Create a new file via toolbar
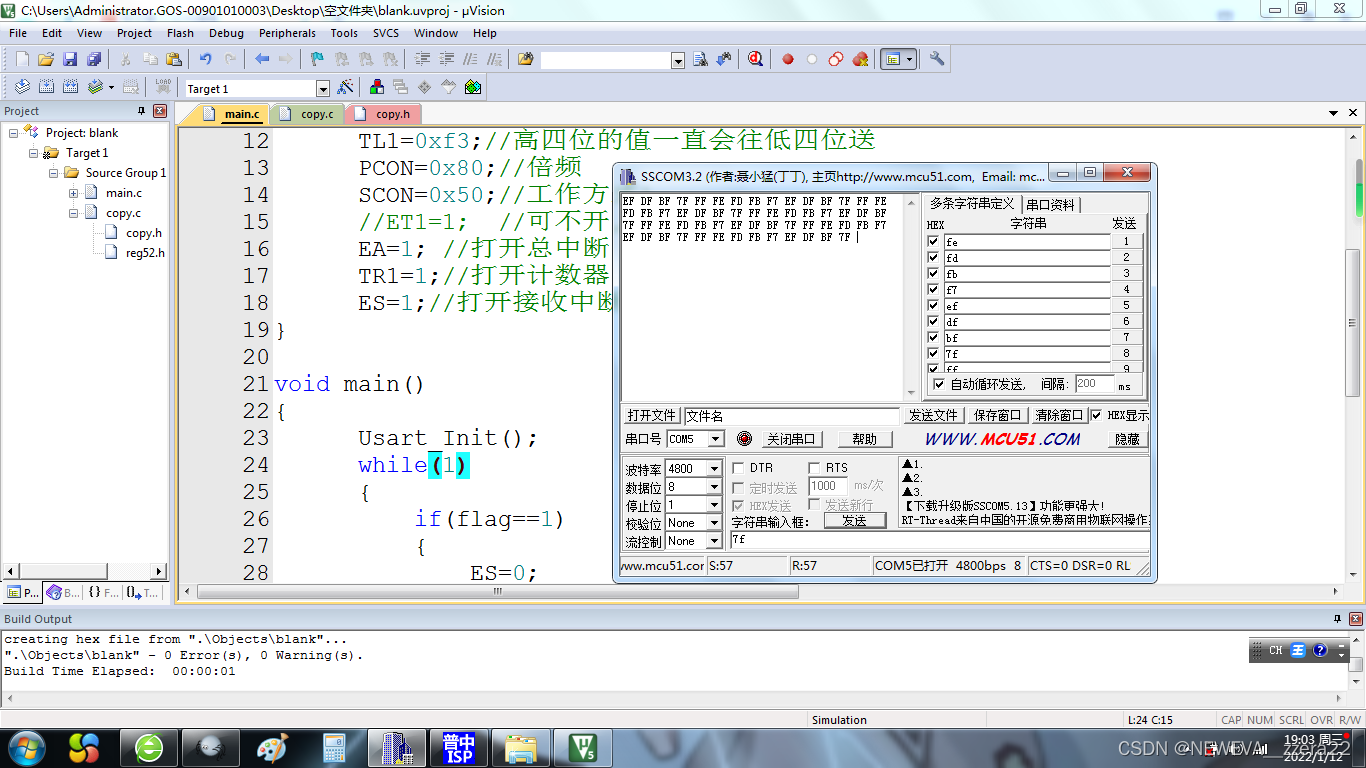Image resolution: width=1366 pixels, height=768 pixels. (x=22, y=59)
